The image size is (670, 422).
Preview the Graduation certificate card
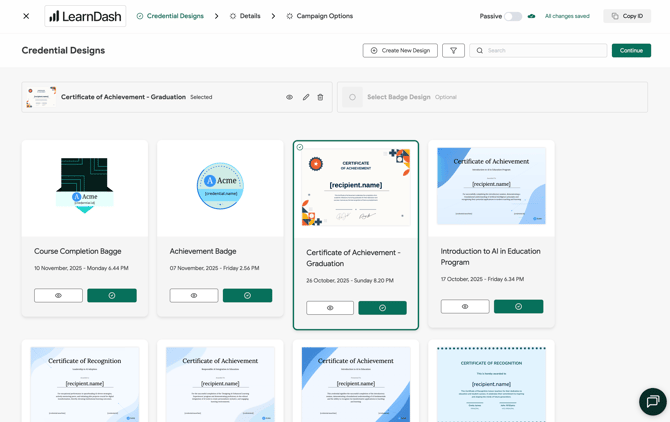330,308
